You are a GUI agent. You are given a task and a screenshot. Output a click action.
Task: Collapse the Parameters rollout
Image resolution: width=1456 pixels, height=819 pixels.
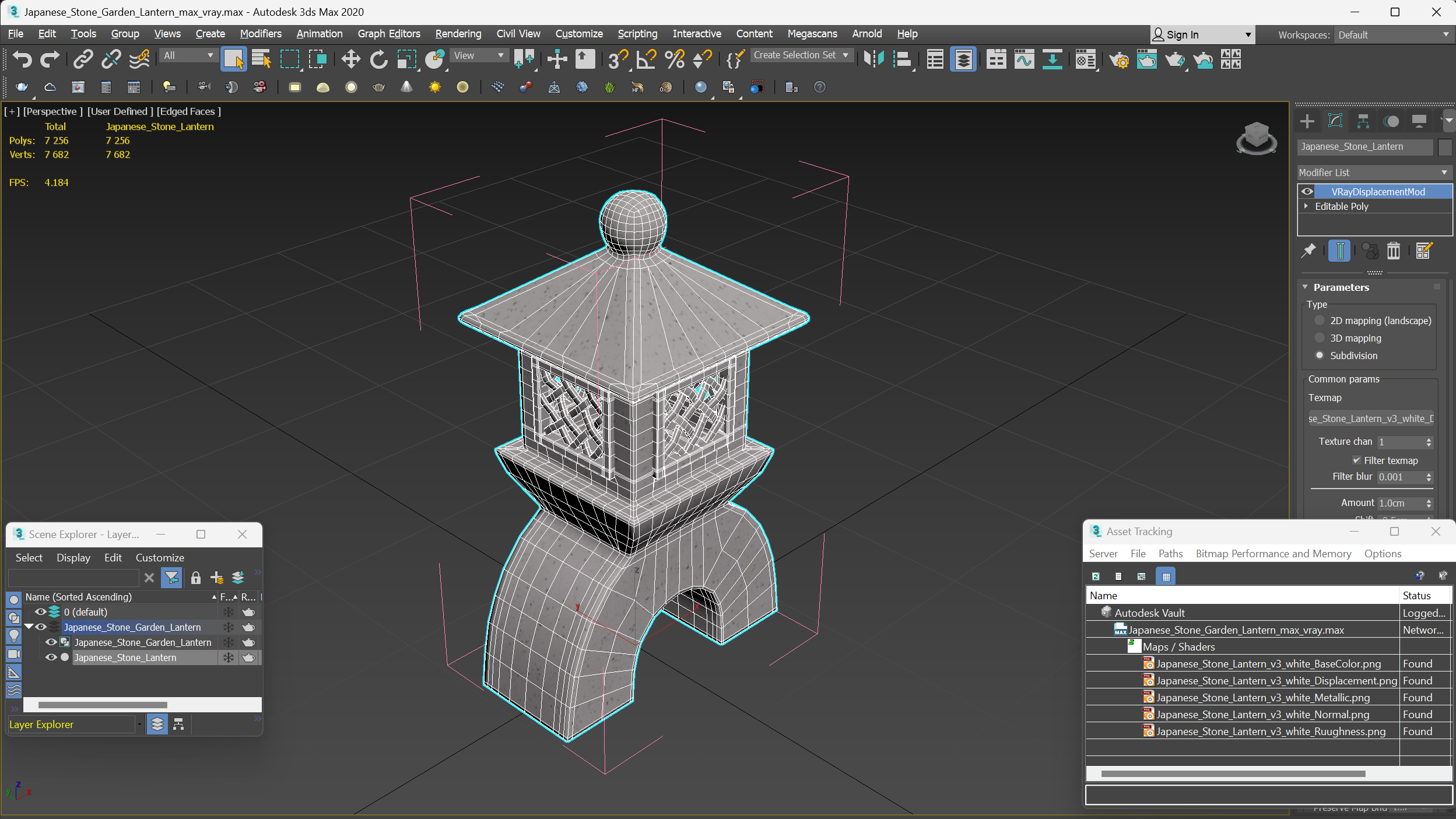(x=1306, y=287)
